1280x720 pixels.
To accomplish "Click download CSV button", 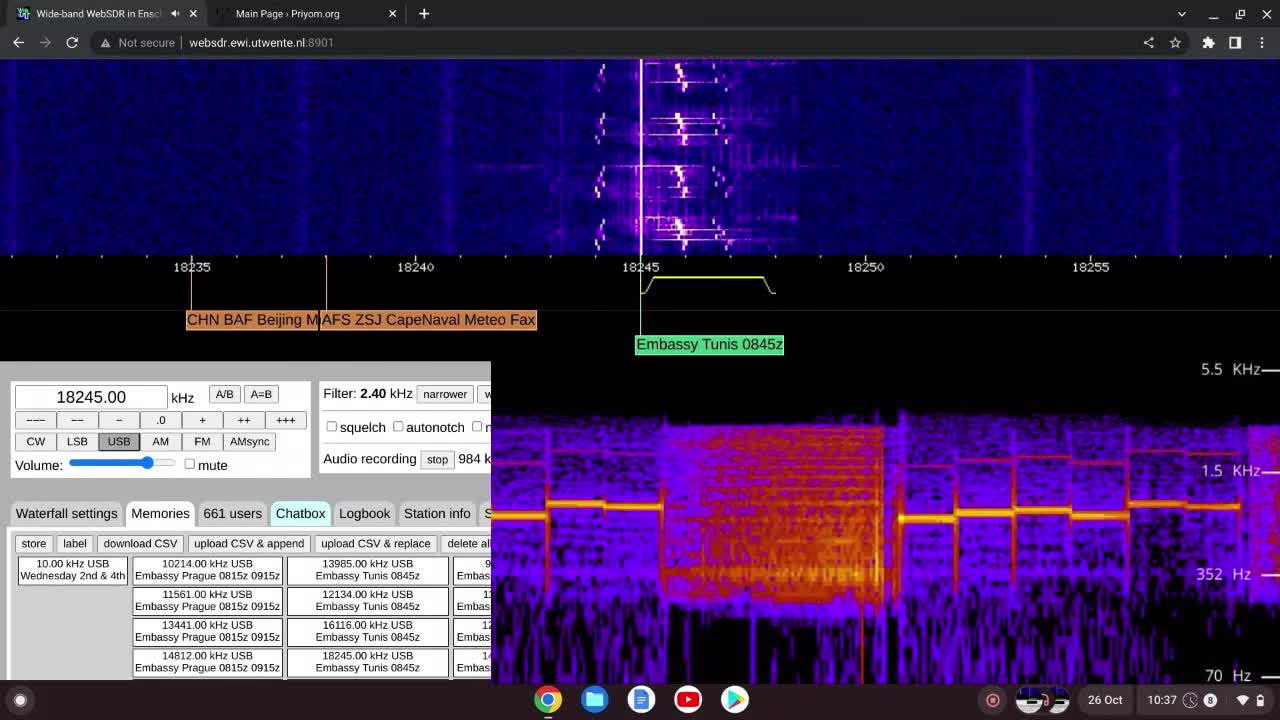I will tap(140, 544).
